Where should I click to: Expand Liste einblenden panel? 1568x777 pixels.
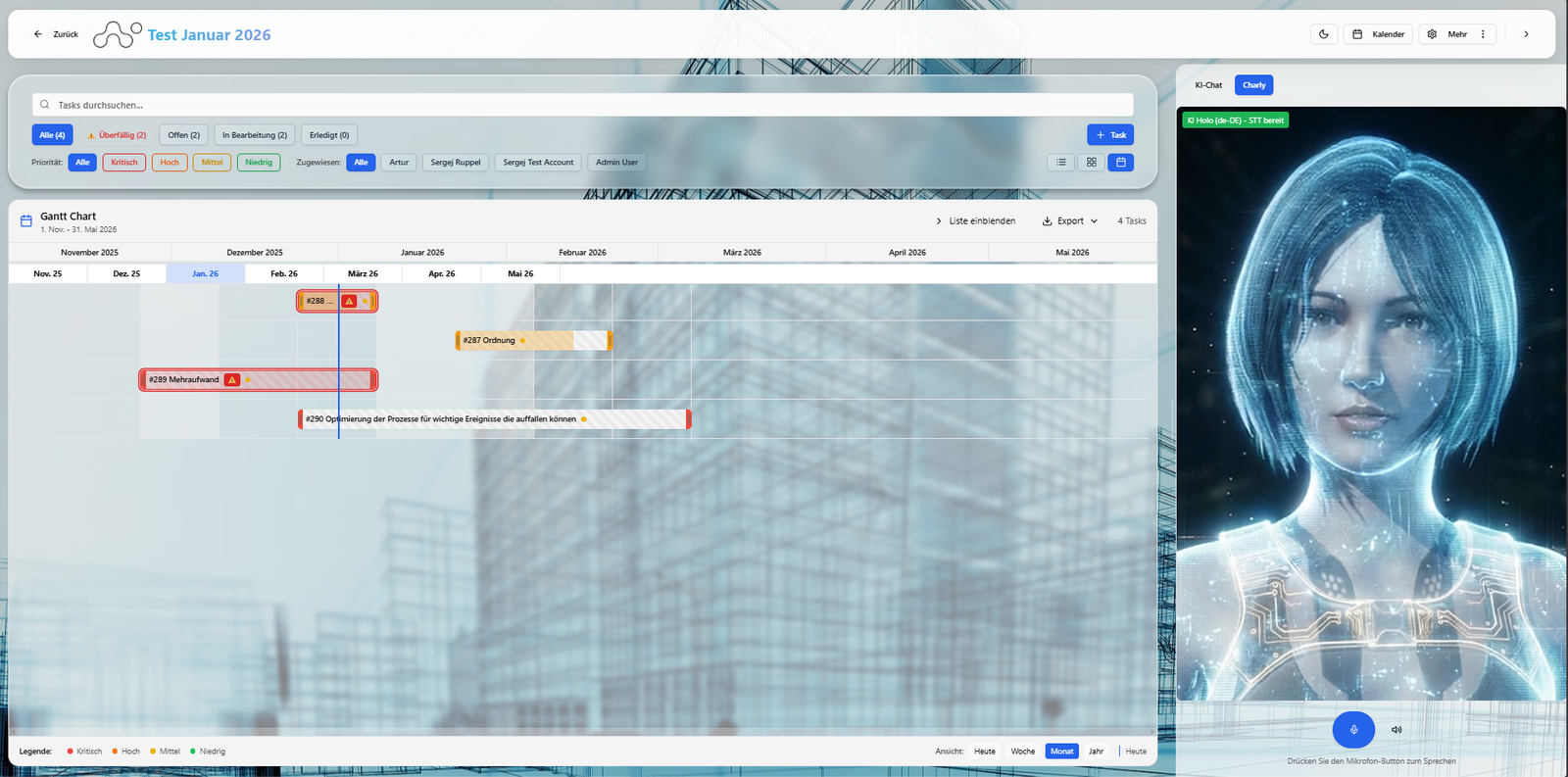(x=975, y=221)
